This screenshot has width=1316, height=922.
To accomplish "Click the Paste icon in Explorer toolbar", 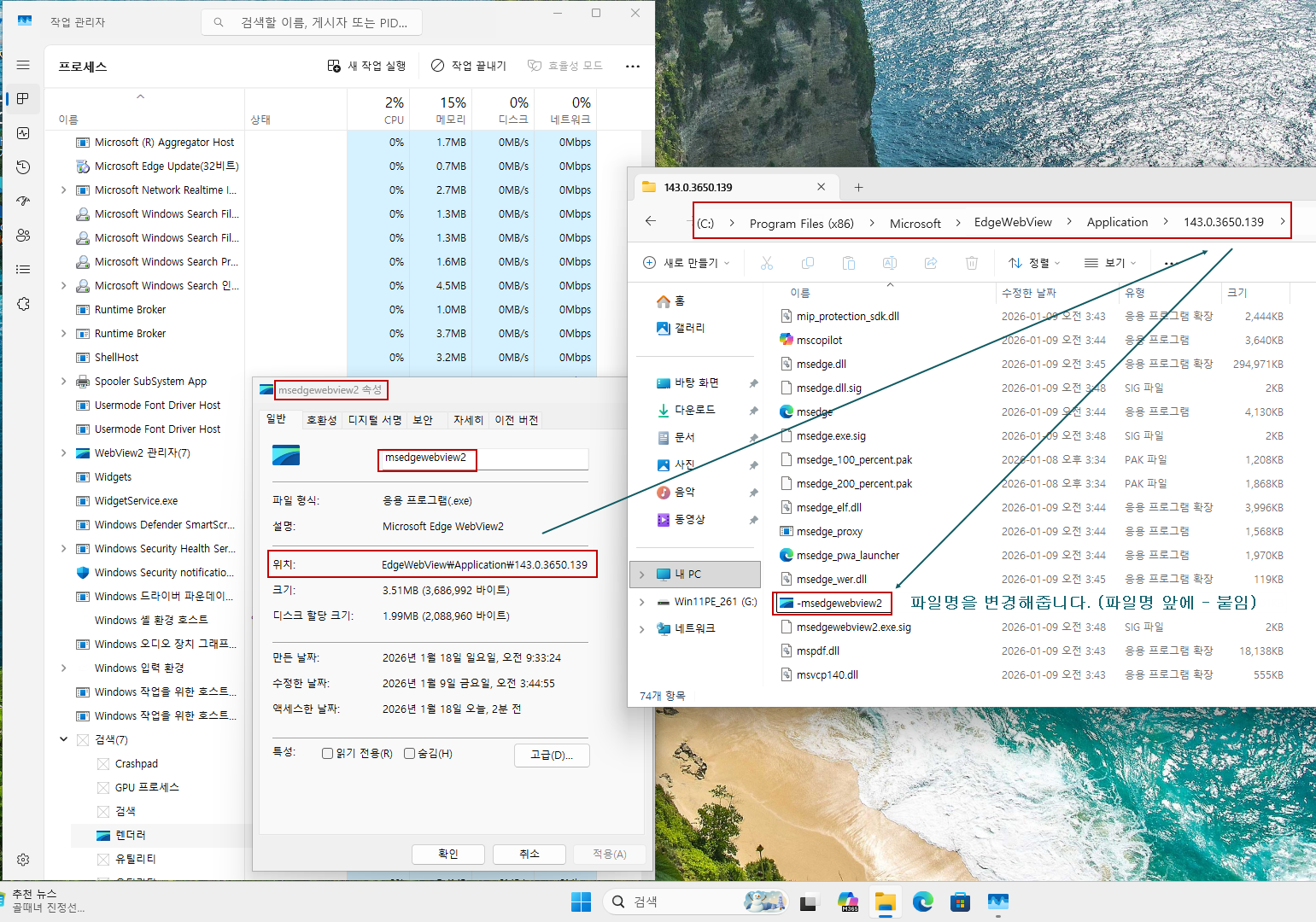I will (x=849, y=263).
